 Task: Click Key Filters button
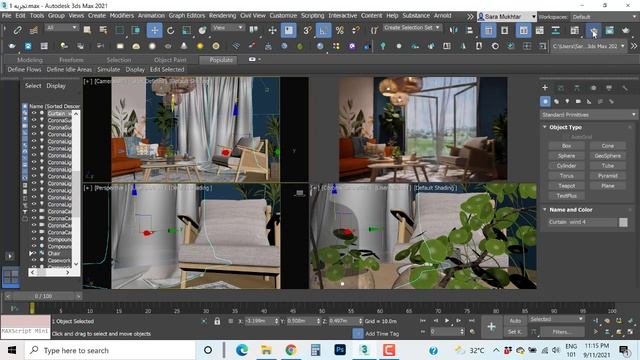coord(562,332)
